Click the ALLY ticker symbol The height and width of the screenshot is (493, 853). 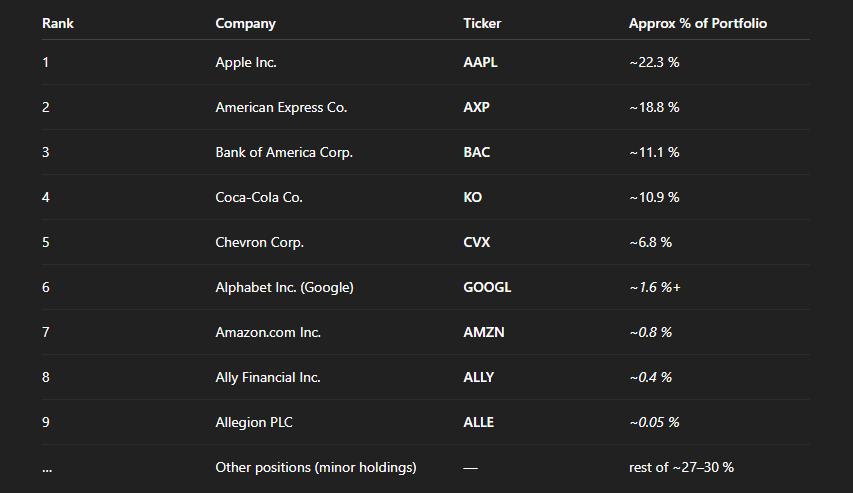click(479, 377)
